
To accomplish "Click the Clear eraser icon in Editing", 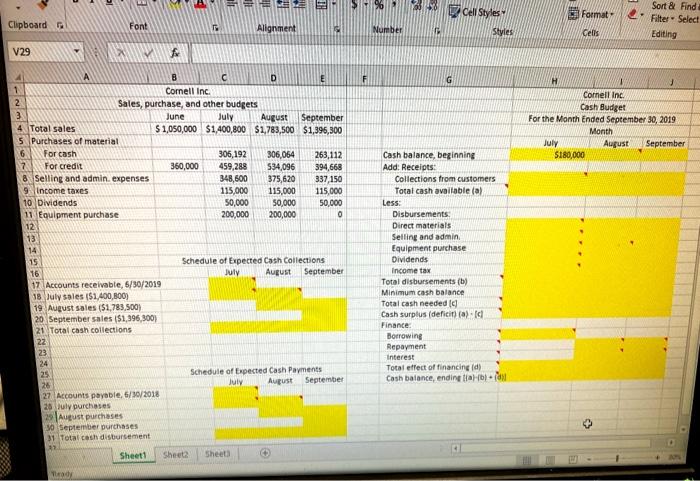I will pyautogui.click(x=632, y=14).
